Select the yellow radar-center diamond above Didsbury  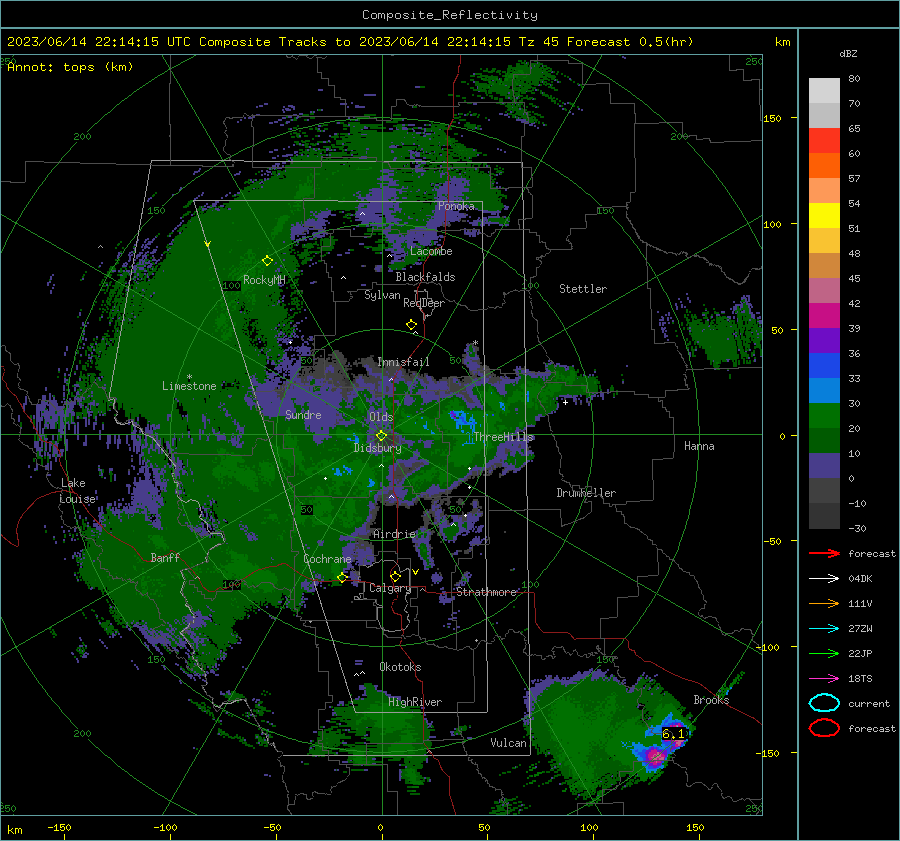381,436
